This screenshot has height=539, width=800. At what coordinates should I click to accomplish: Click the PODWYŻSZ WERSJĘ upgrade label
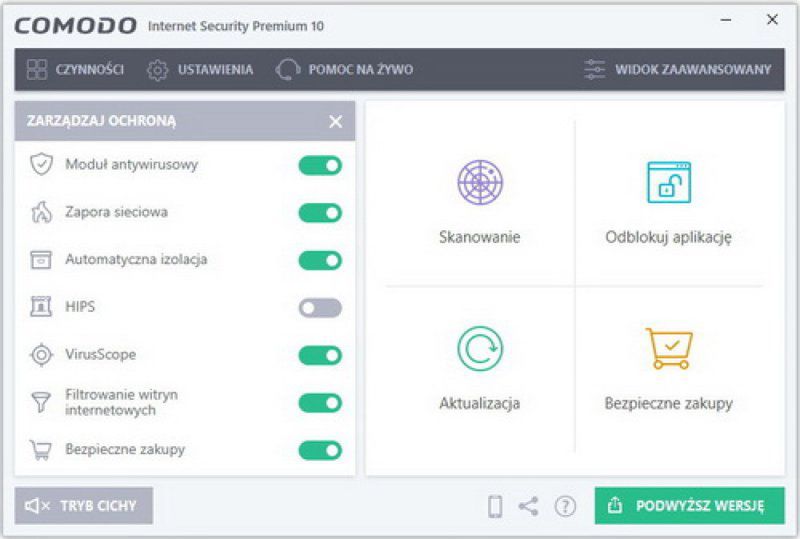click(700, 506)
